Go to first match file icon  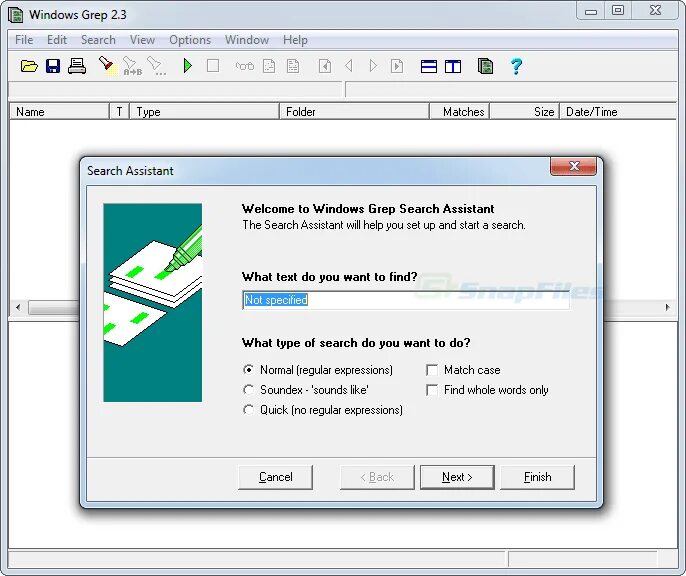[325, 66]
